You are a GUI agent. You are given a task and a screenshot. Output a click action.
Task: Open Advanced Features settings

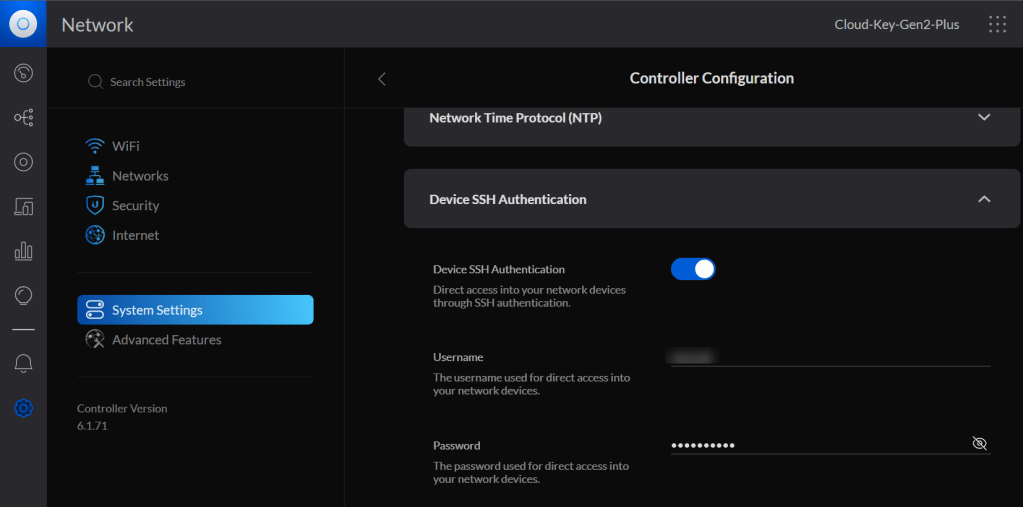pyautogui.click(x=166, y=340)
